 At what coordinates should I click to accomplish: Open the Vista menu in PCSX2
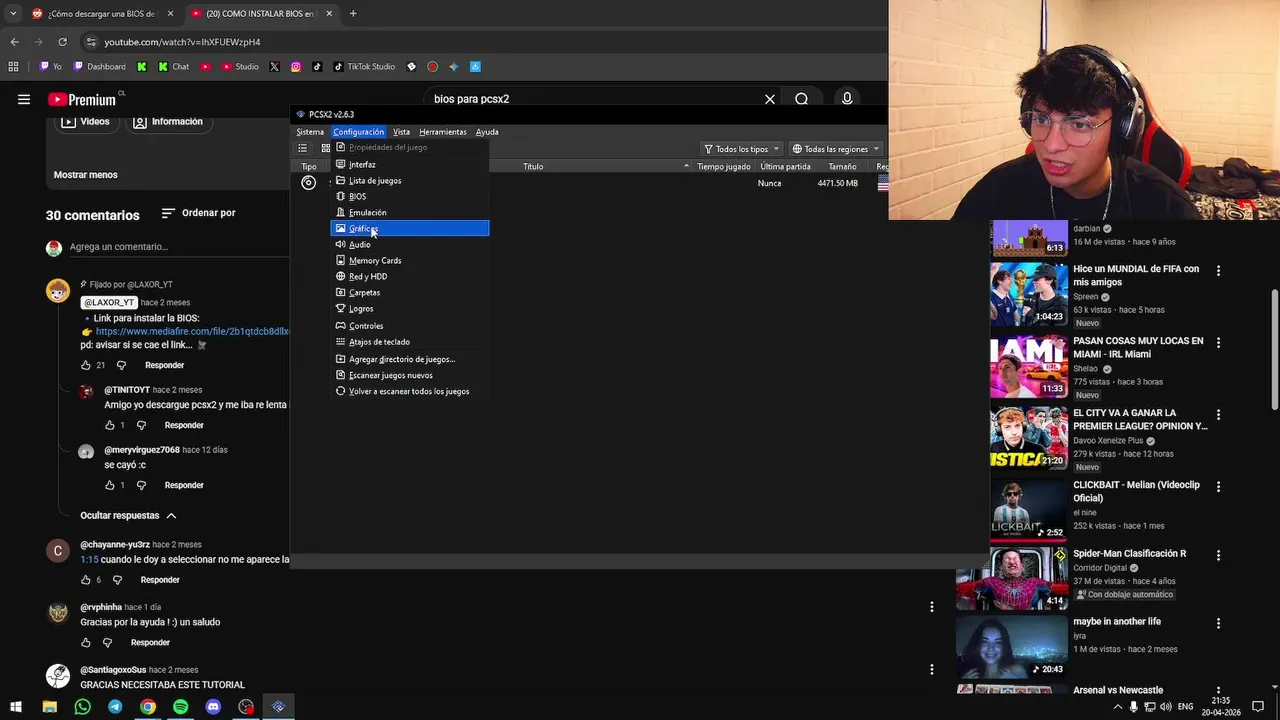click(401, 132)
